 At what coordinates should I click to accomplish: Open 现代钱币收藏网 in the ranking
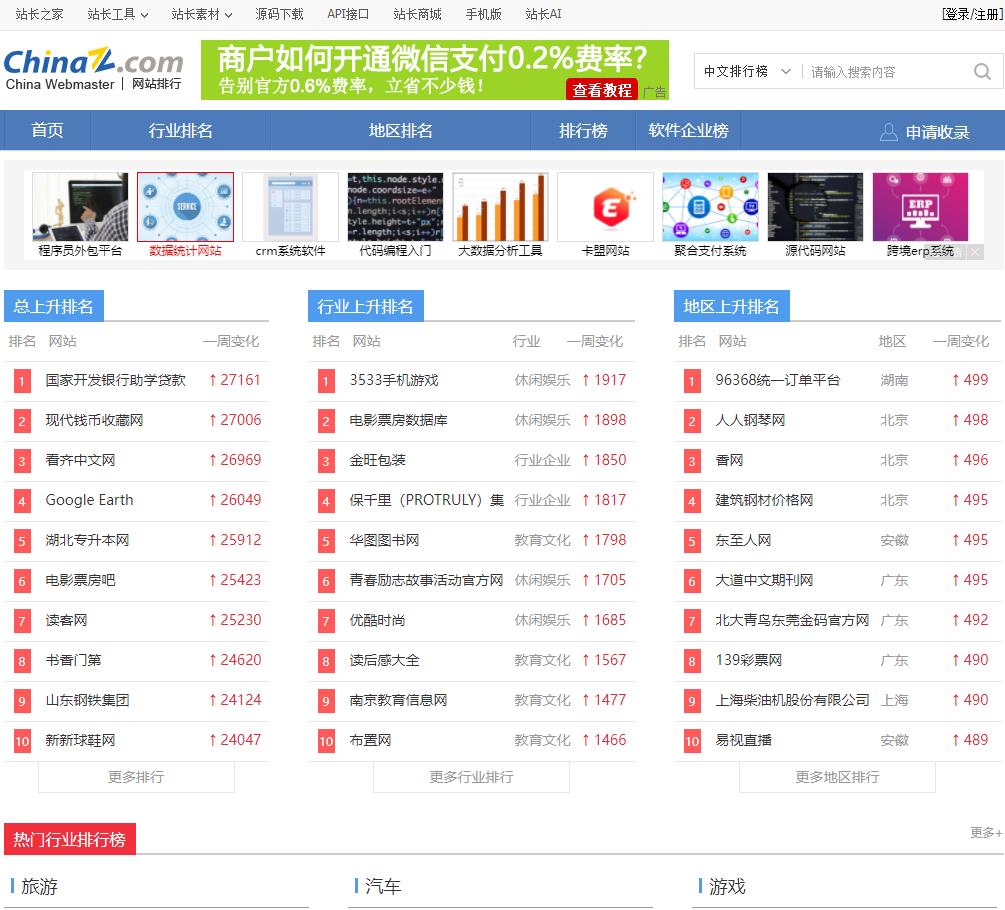(x=94, y=420)
